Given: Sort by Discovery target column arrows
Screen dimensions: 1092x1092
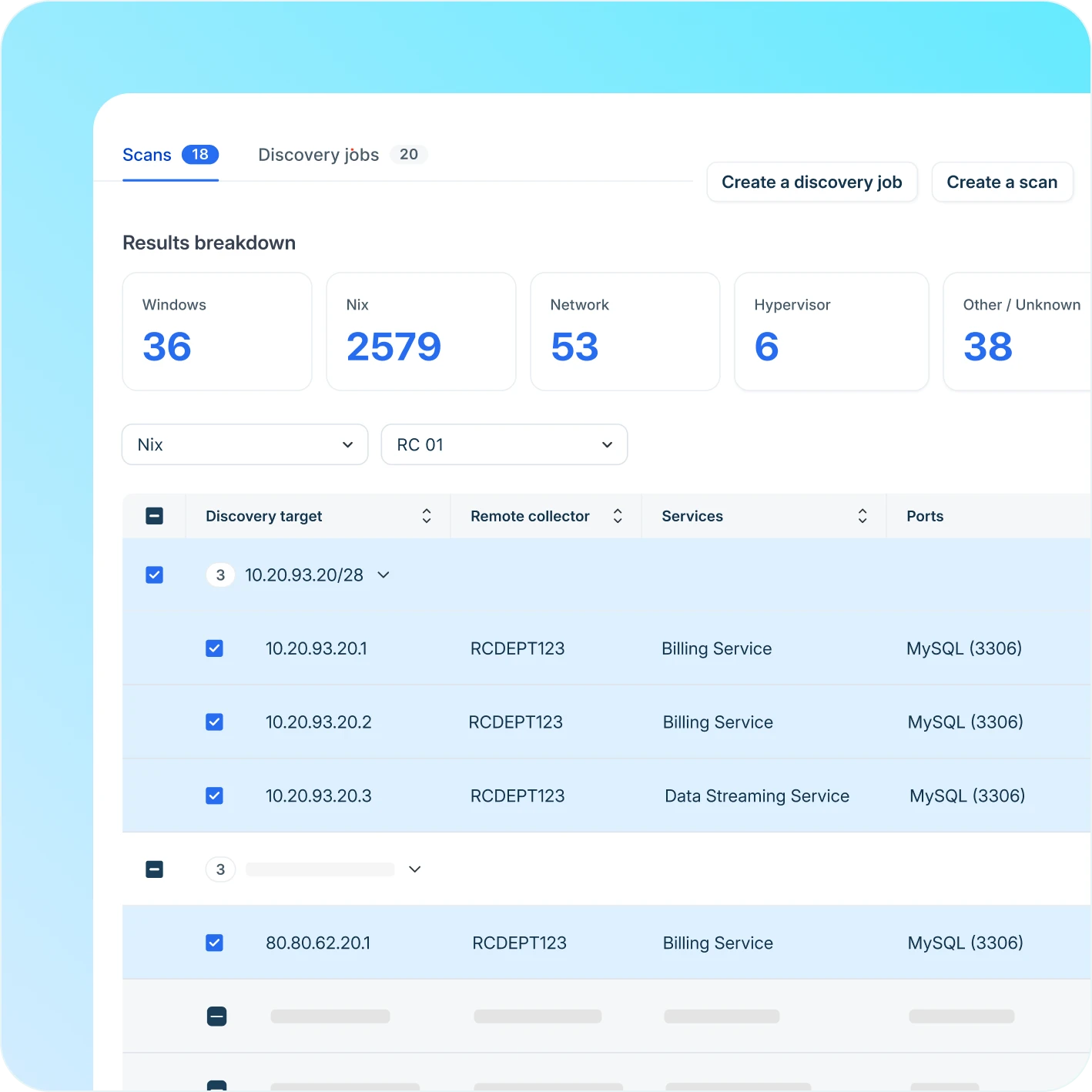Looking at the screenshot, I should [x=427, y=516].
